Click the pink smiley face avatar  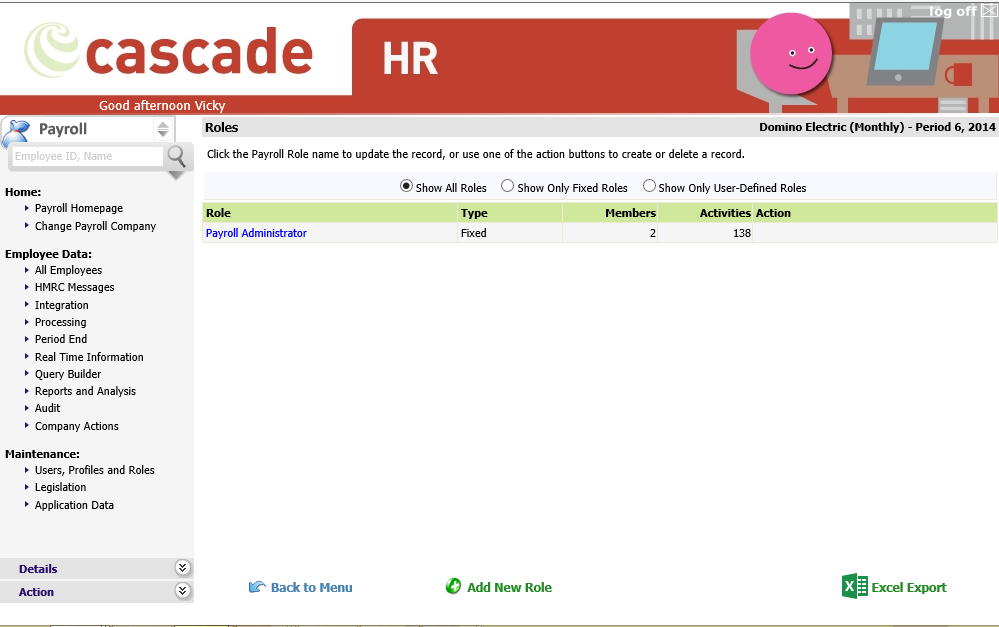[791, 54]
